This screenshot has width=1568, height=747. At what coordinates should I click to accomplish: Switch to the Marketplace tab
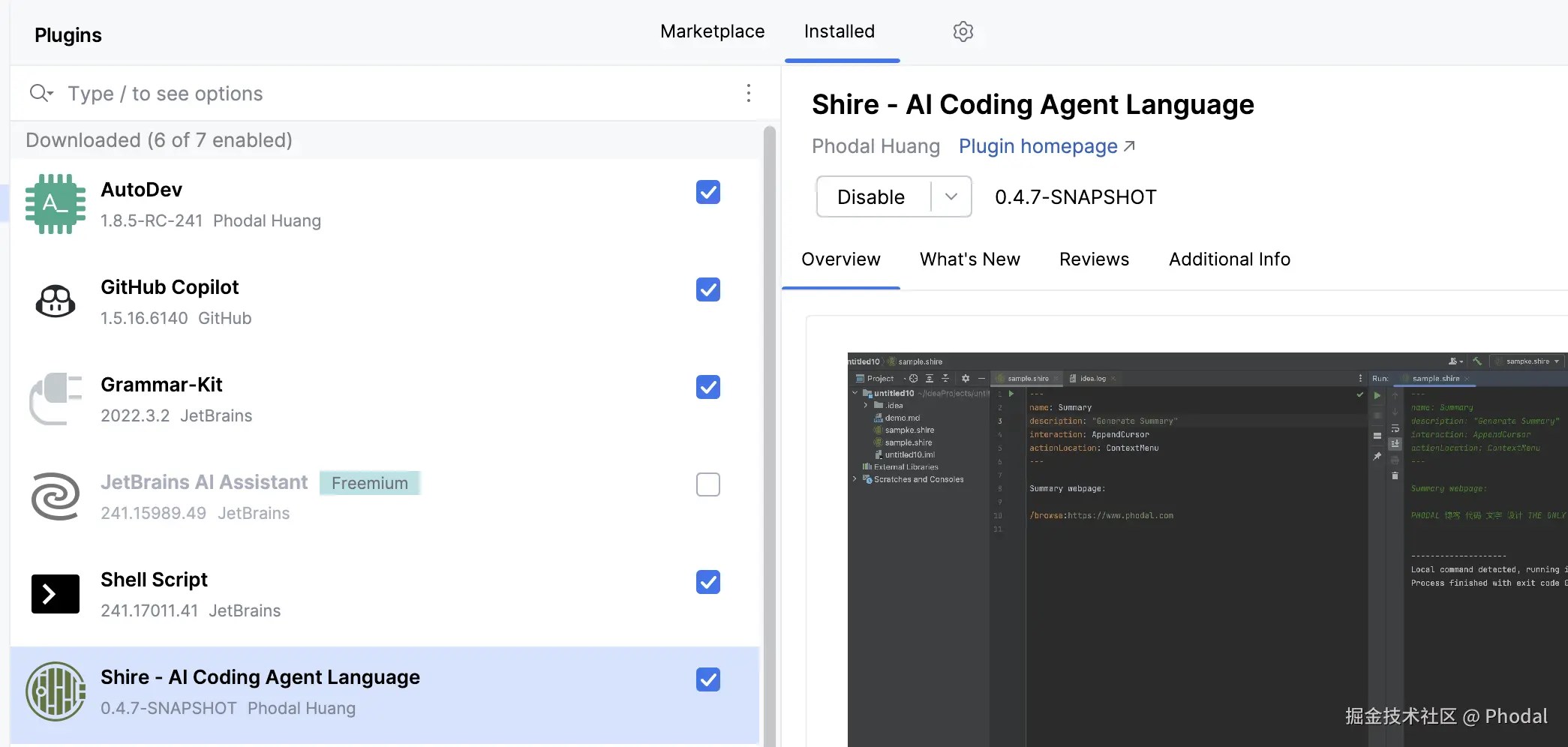[x=712, y=31]
